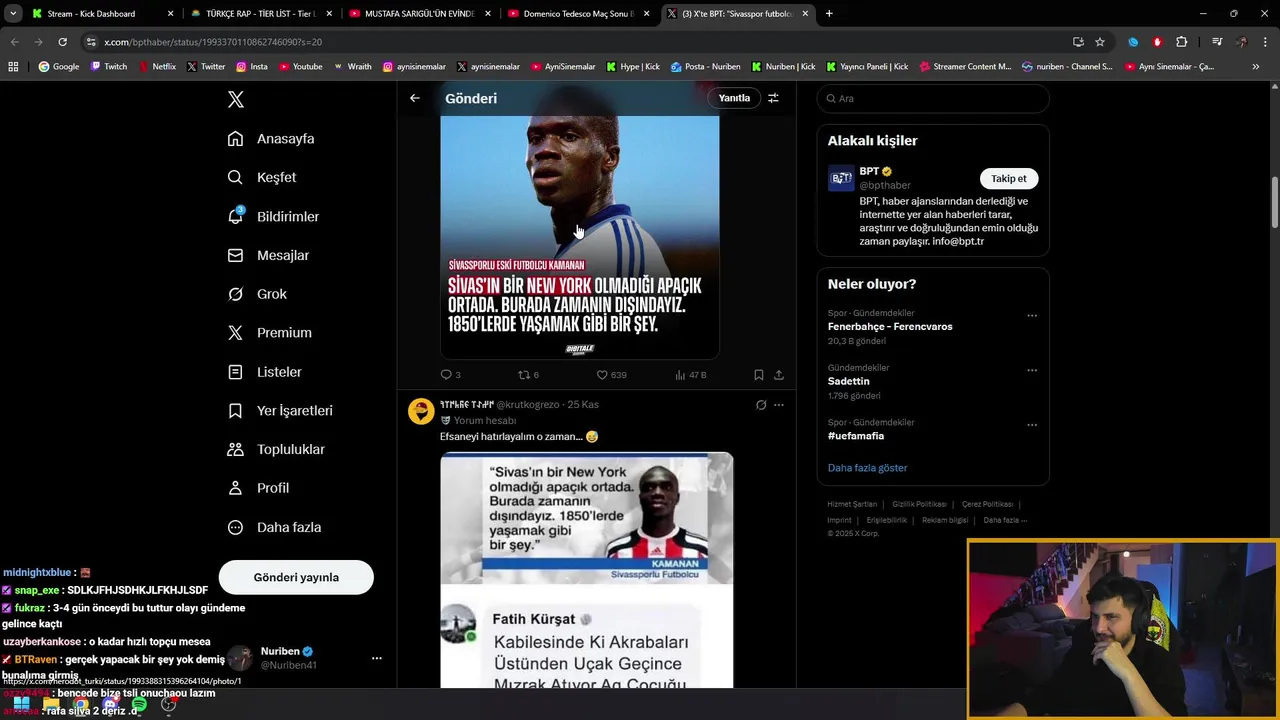Click the Ara search field
1280x720 pixels.
click(x=933, y=98)
